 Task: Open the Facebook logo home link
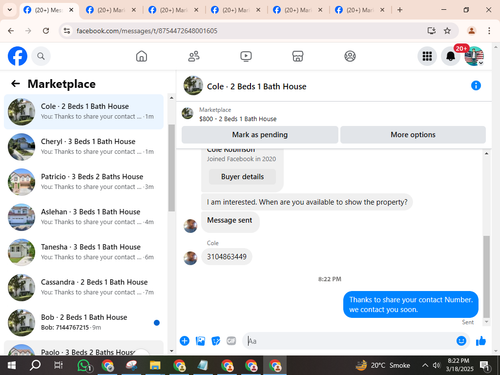click(x=17, y=56)
